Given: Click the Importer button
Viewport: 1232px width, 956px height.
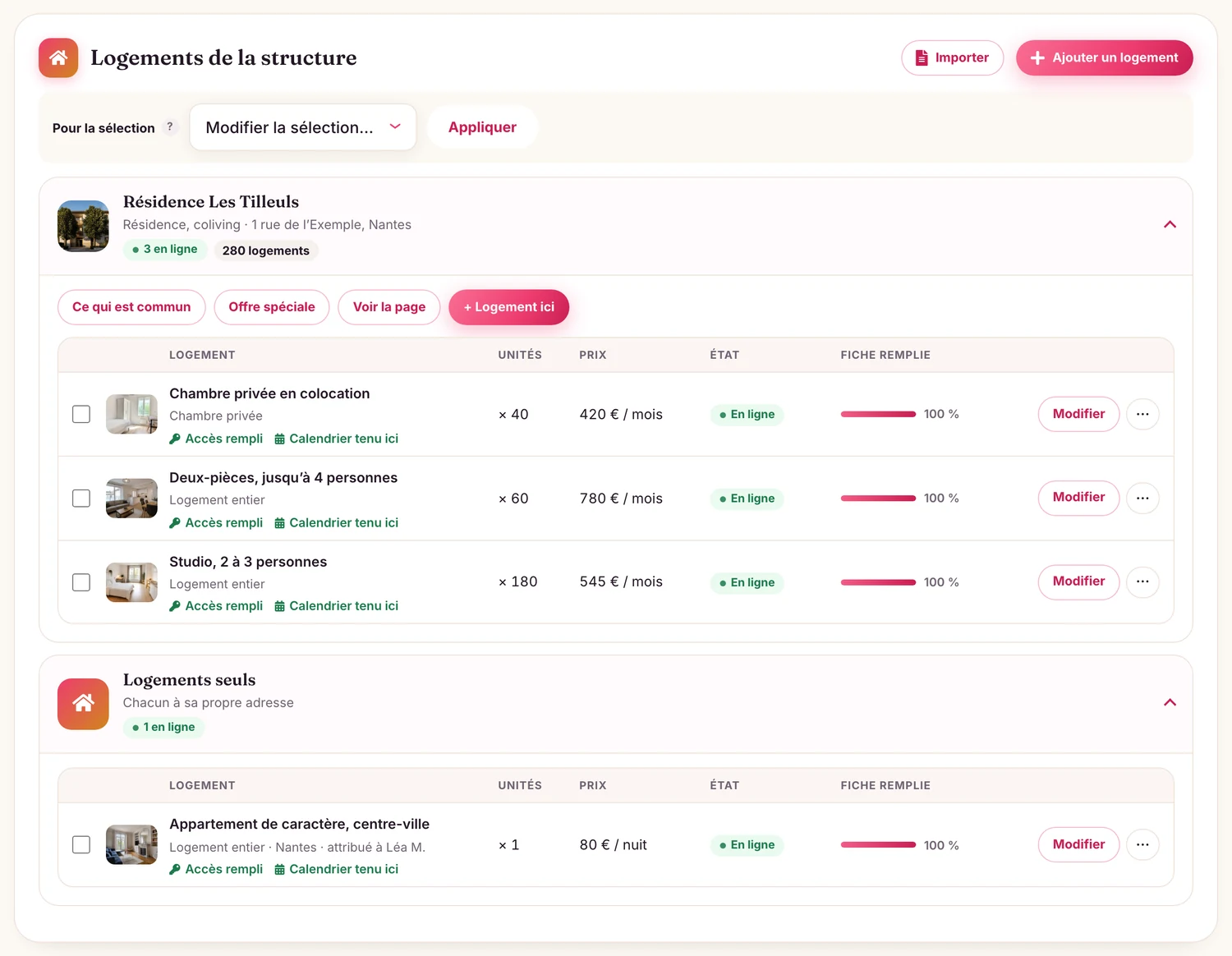Looking at the screenshot, I should coord(953,57).
